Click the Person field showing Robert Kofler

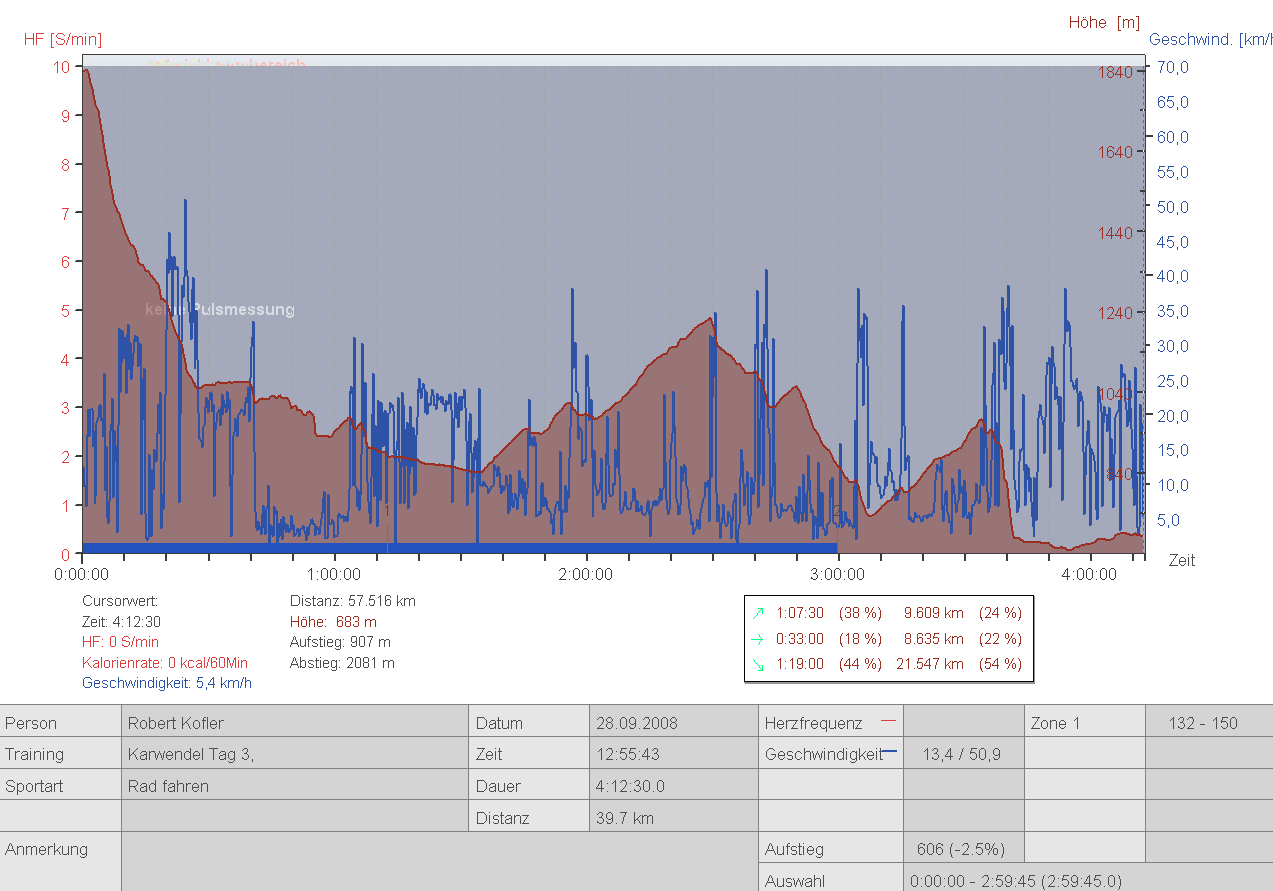point(295,723)
